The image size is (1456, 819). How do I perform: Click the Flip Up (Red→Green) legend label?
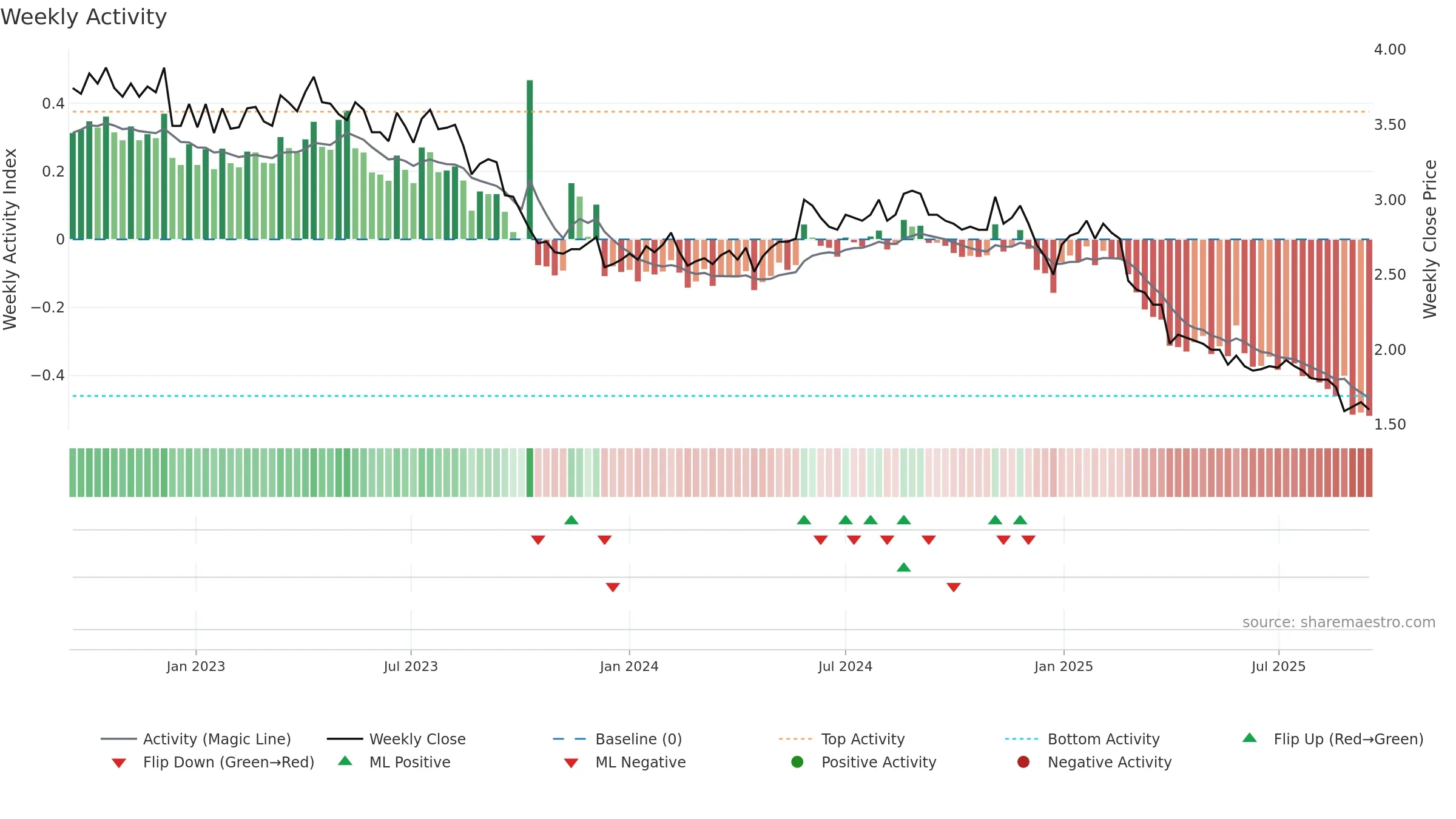1349,739
